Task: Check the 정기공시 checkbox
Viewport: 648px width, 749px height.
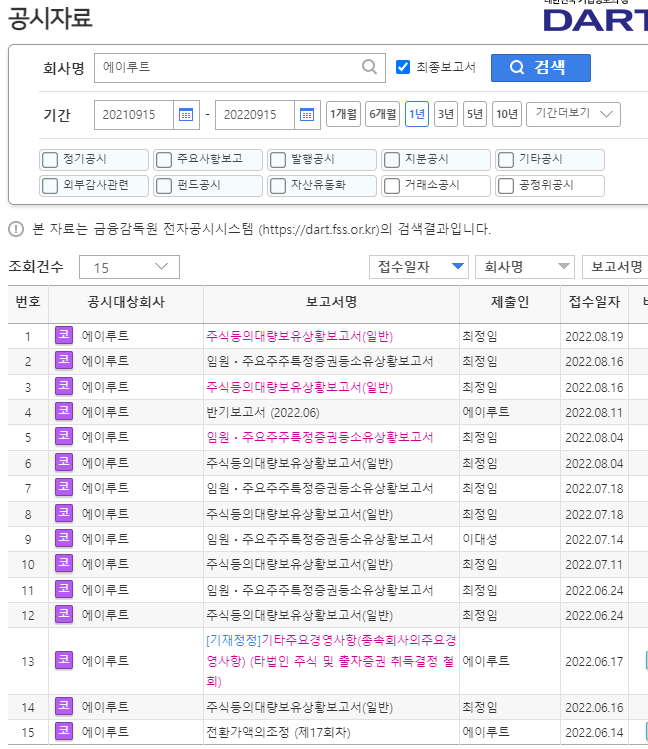Action: (50, 160)
